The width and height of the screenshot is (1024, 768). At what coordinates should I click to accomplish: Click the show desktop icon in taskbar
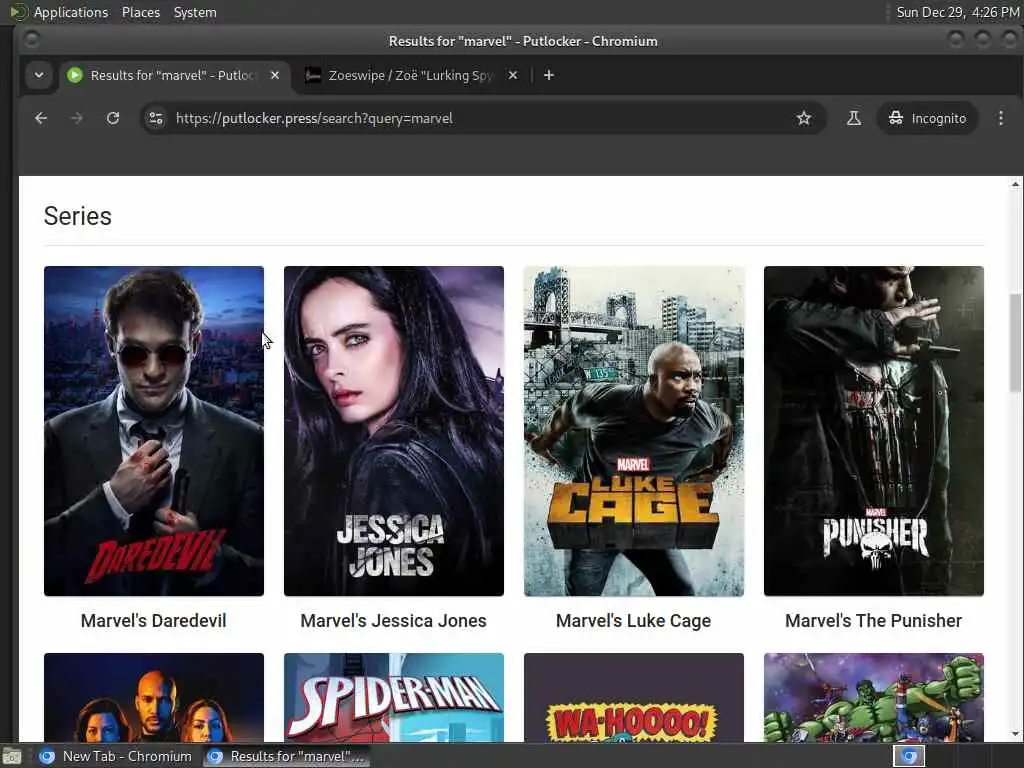[x=12, y=757]
